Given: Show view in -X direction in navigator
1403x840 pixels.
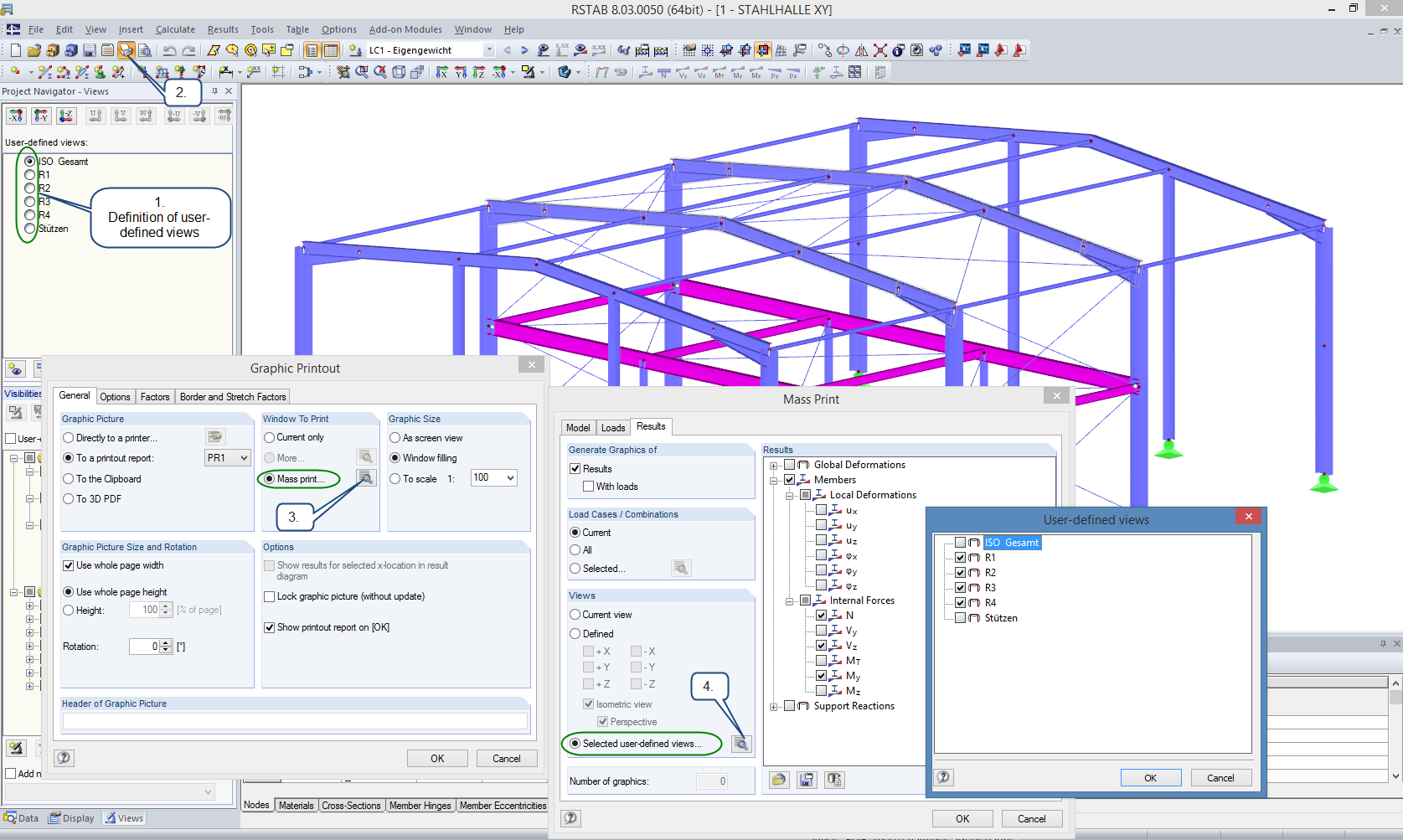Looking at the screenshot, I should 16,116.
